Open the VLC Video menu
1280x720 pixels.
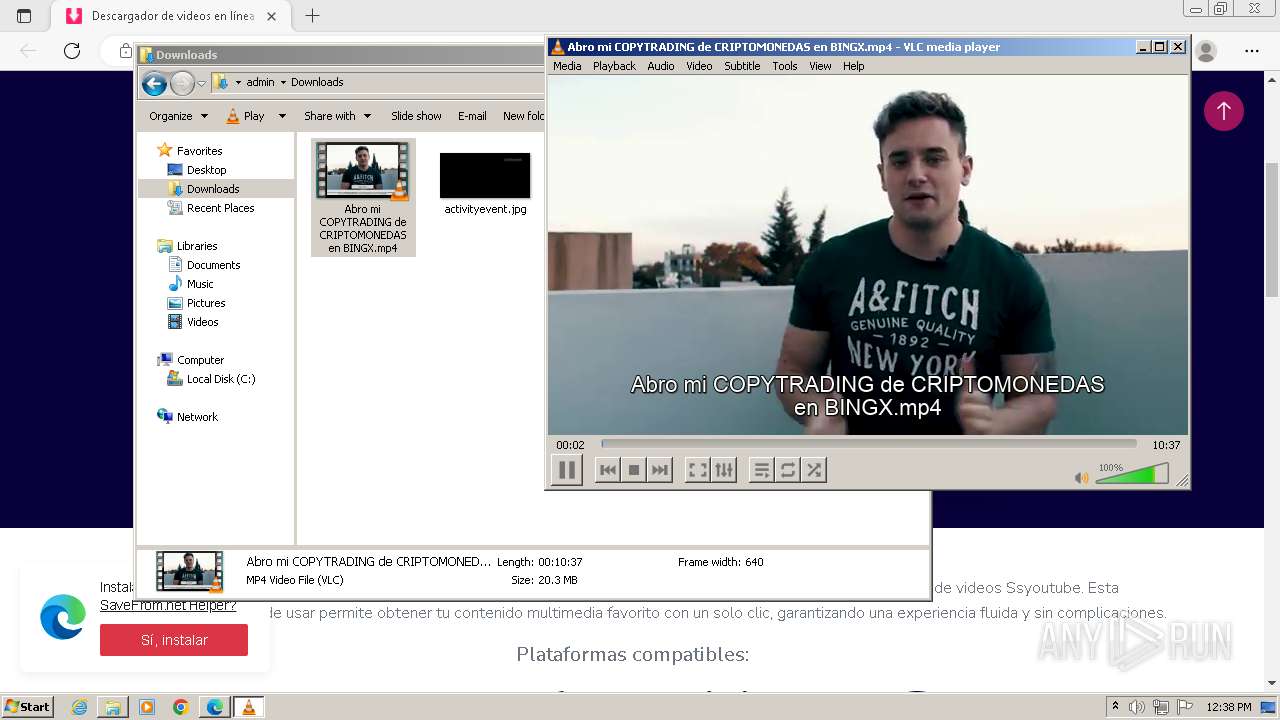click(699, 66)
